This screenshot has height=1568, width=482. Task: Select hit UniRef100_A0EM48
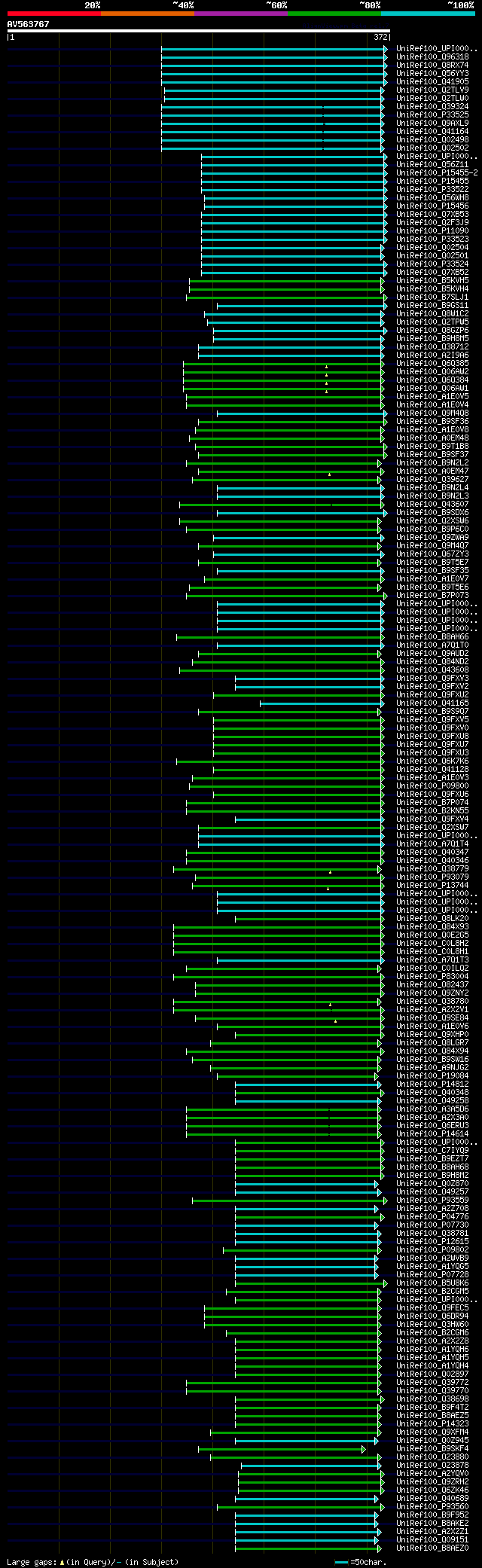click(x=432, y=438)
